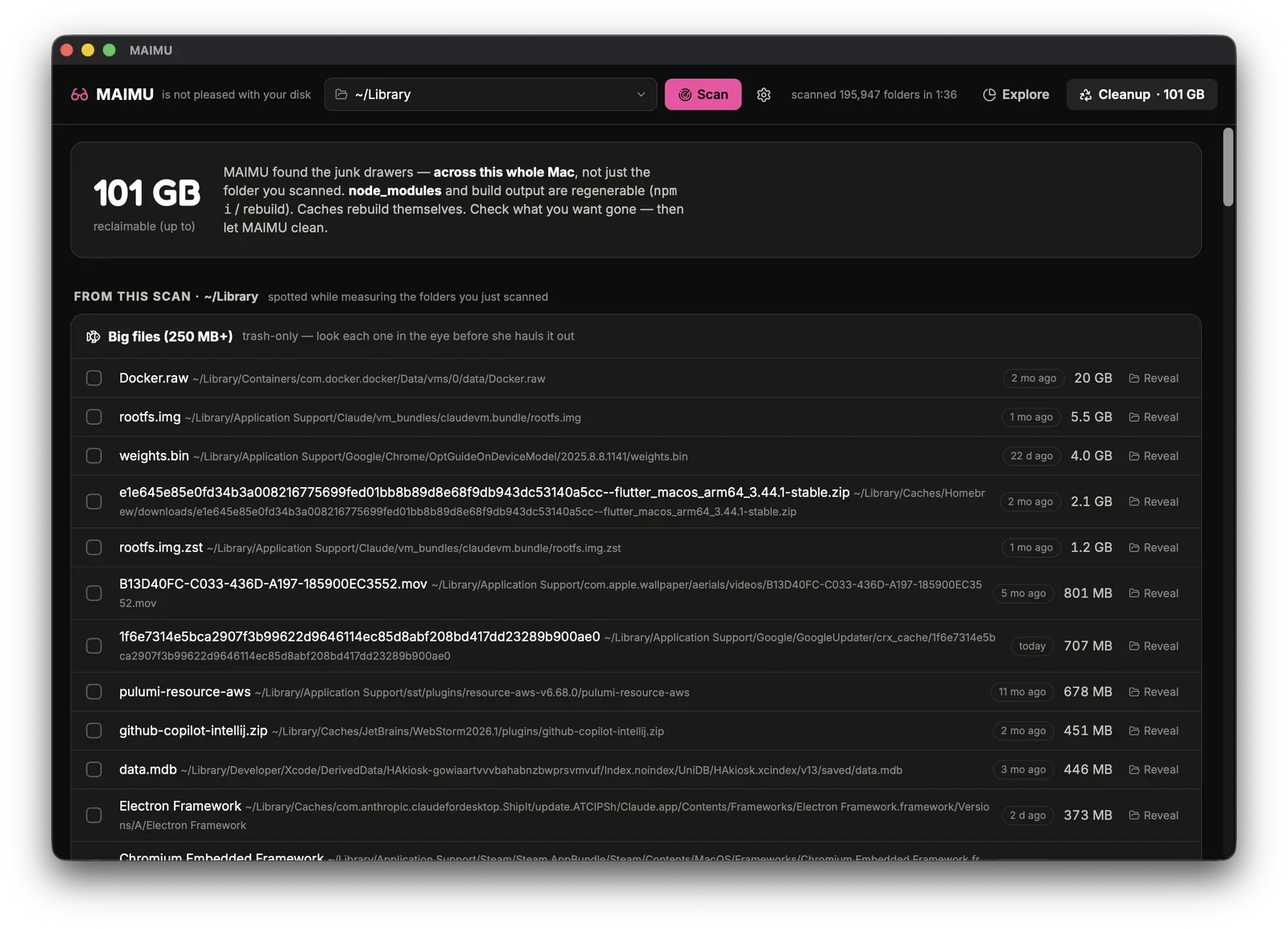
Task: Check the flutter_macos_arm64 zip checkbox
Action: tap(94, 502)
